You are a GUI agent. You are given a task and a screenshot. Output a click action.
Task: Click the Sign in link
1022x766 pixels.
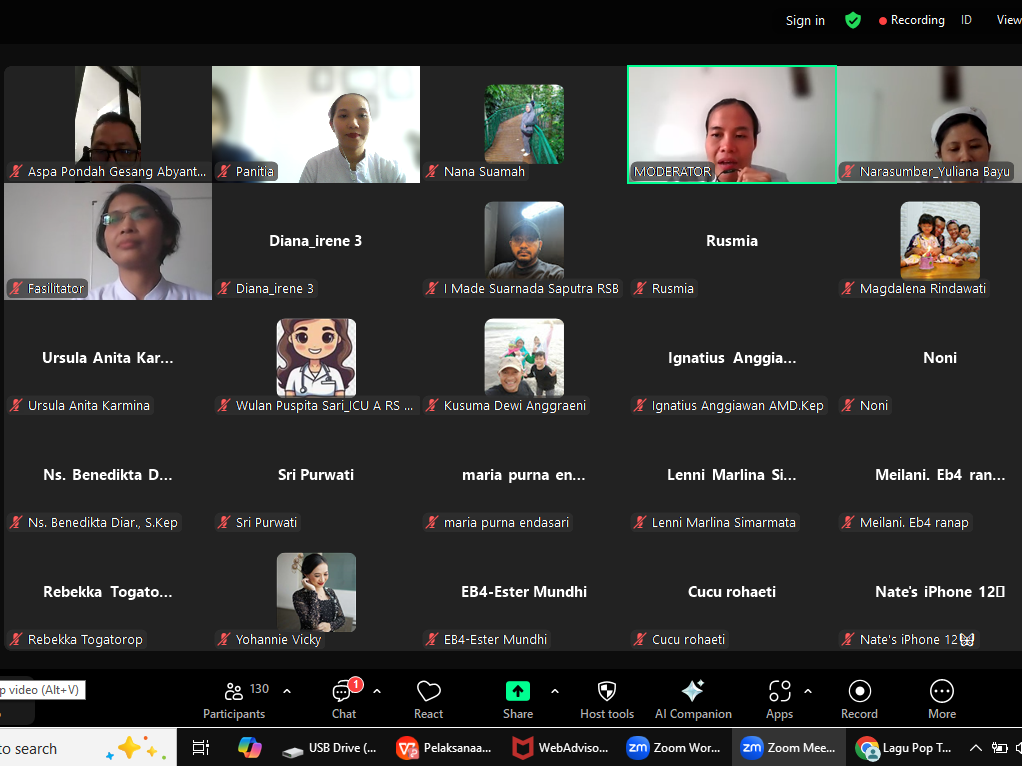pos(805,21)
